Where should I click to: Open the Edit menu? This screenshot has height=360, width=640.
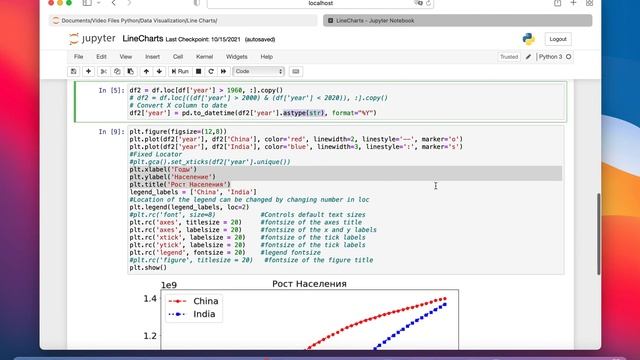(101, 57)
